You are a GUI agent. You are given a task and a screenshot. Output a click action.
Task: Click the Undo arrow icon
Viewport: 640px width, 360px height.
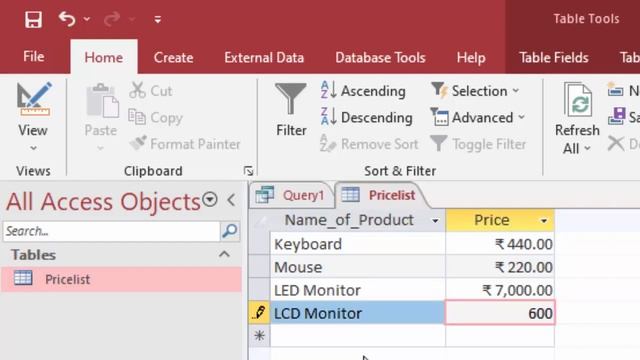67,19
